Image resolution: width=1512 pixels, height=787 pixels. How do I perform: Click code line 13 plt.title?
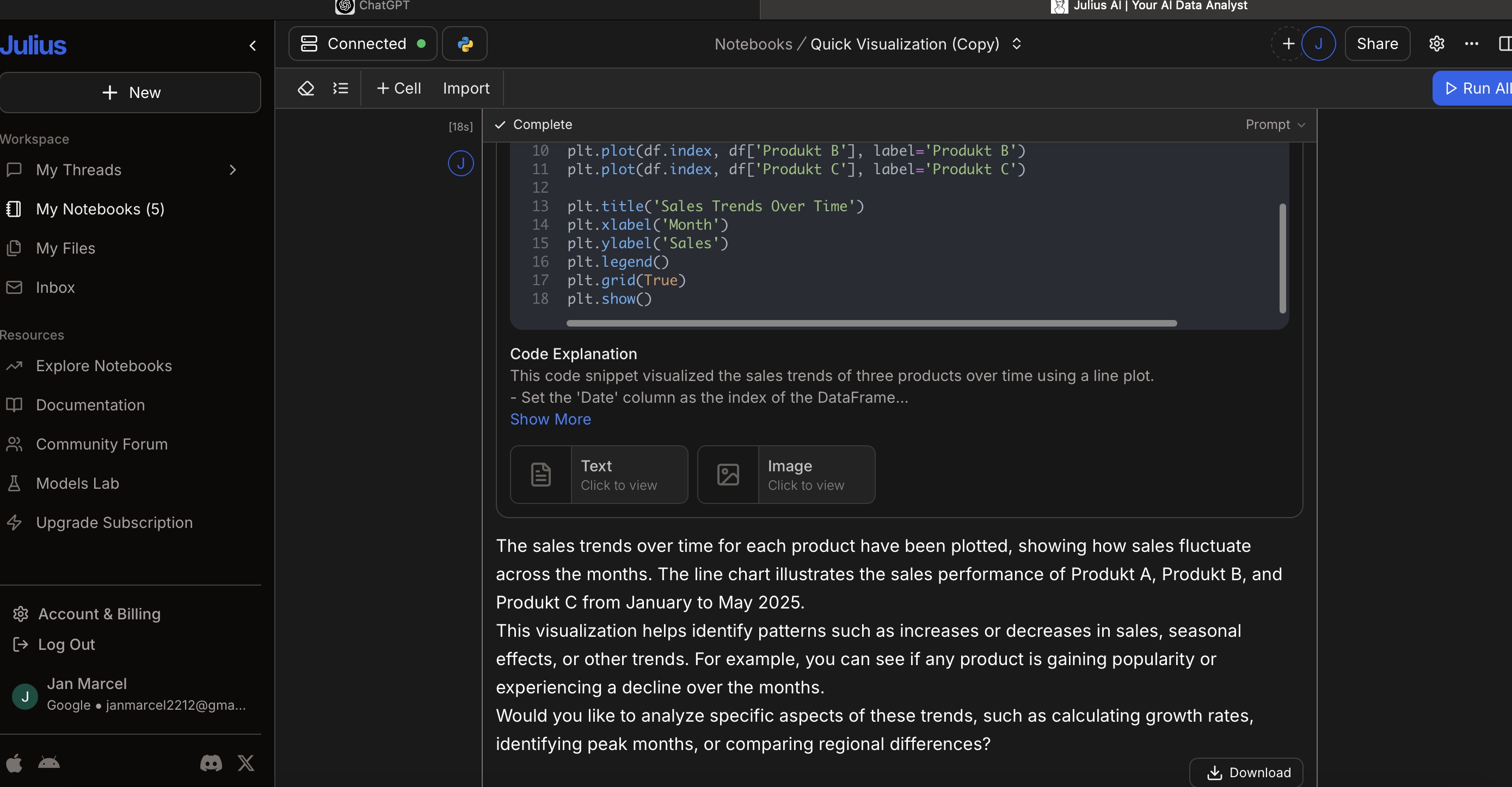coord(716,206)
